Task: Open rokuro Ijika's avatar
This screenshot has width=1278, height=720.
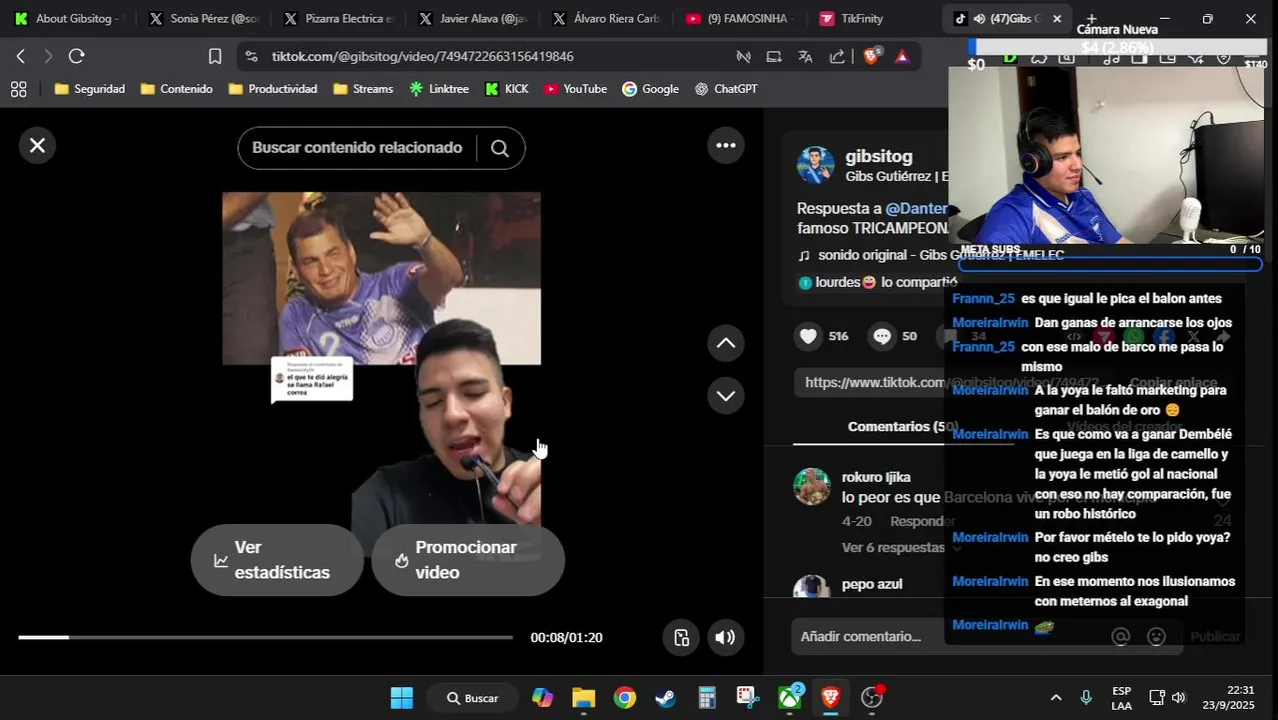Action: [x=812, y=487]
